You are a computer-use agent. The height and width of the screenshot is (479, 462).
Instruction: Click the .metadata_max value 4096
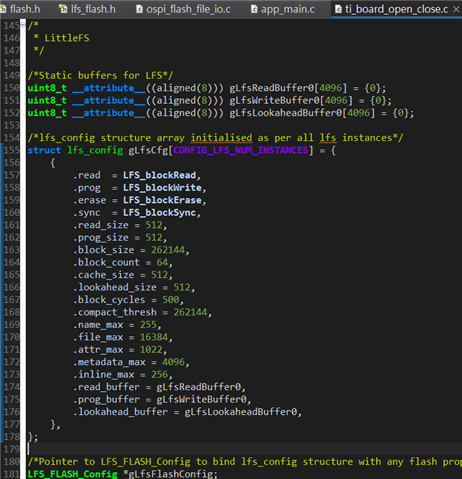pos(173,362)
